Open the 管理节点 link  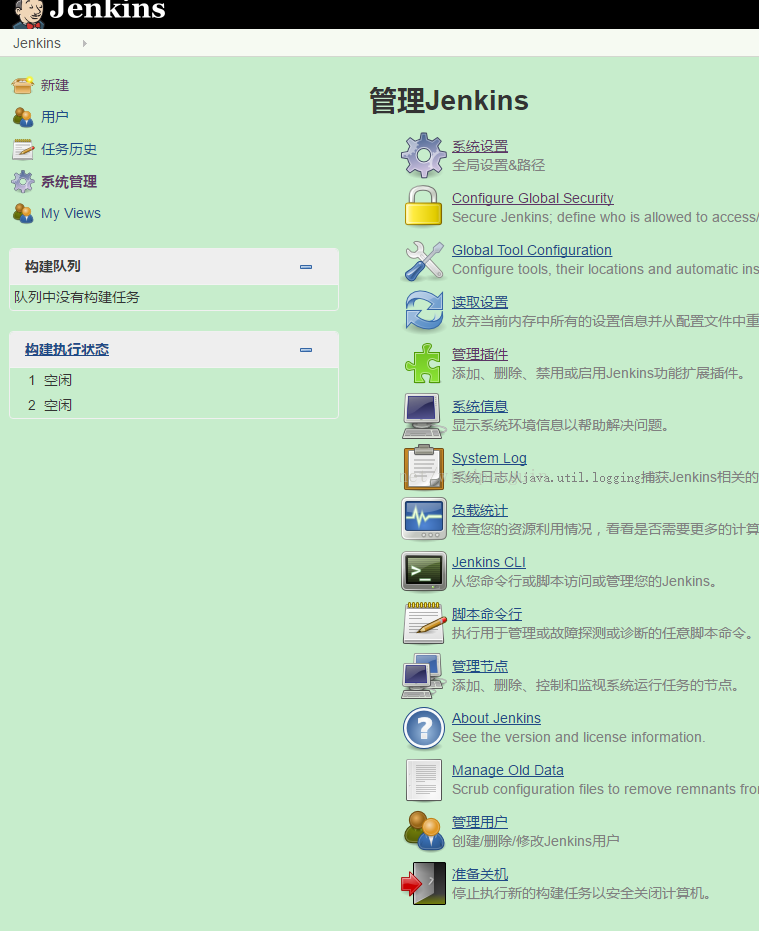480,666
